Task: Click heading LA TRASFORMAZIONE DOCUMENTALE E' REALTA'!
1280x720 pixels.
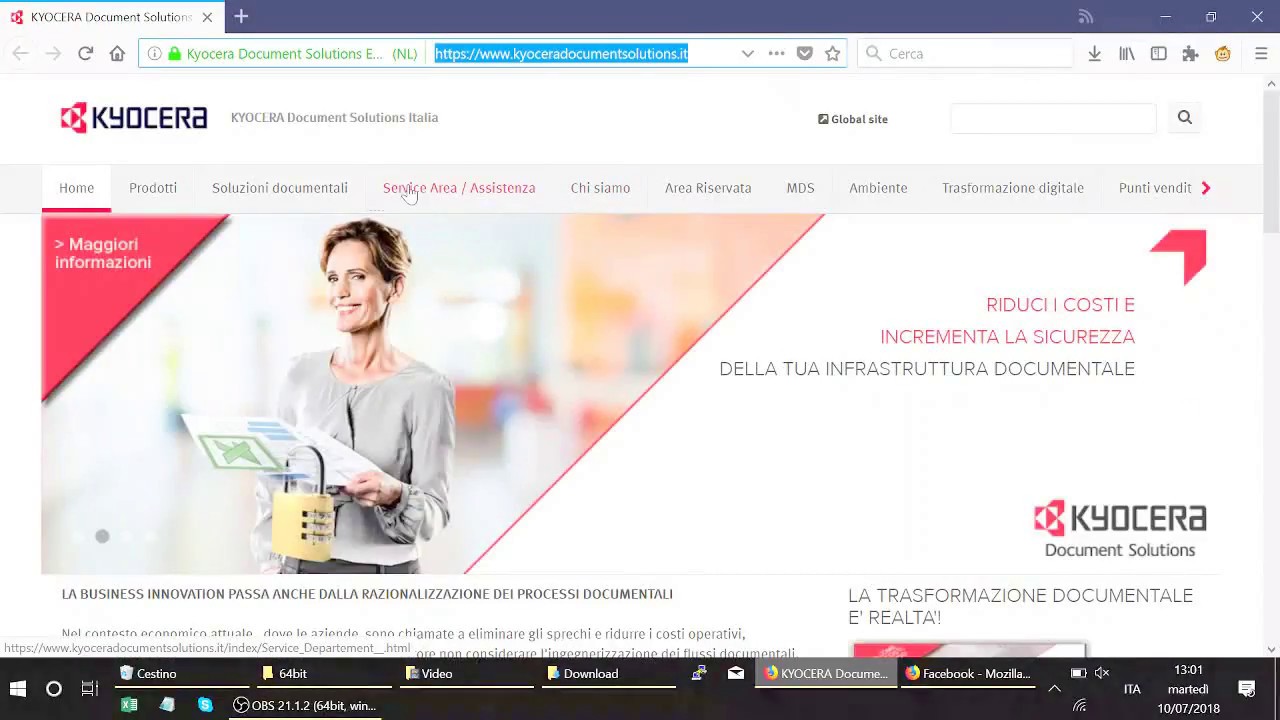Action: [1020, 607]
